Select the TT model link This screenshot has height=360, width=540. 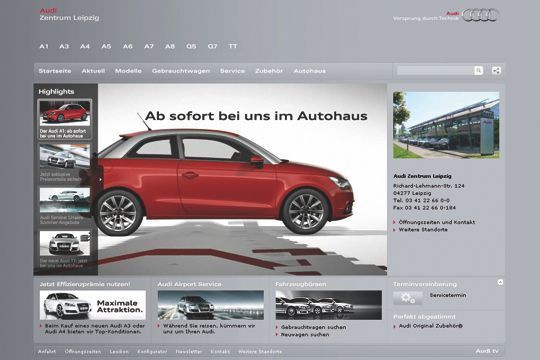[233, 46]
